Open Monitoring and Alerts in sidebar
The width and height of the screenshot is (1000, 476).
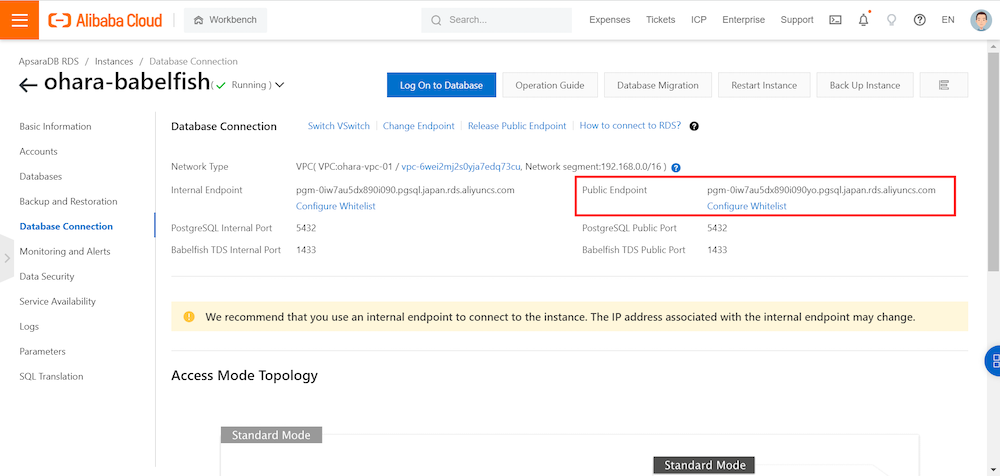click(x=64, y=252)
